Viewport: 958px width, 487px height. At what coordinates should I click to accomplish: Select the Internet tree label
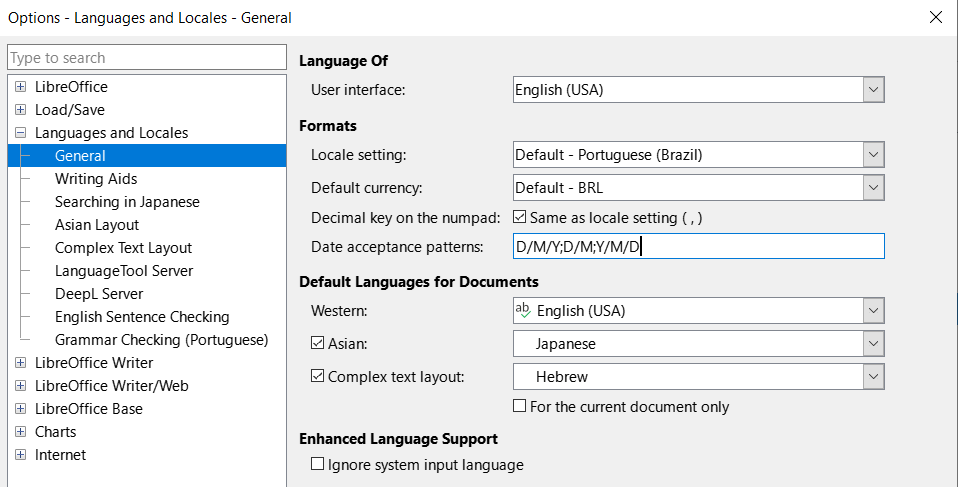(x=60, y=455)
